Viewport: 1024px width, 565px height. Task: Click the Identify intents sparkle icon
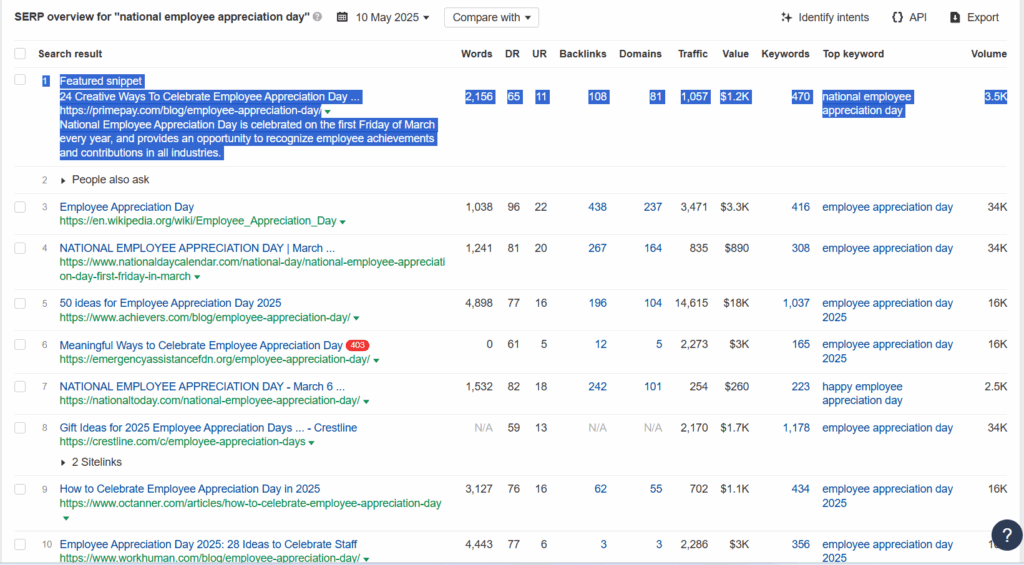(786, 17)
